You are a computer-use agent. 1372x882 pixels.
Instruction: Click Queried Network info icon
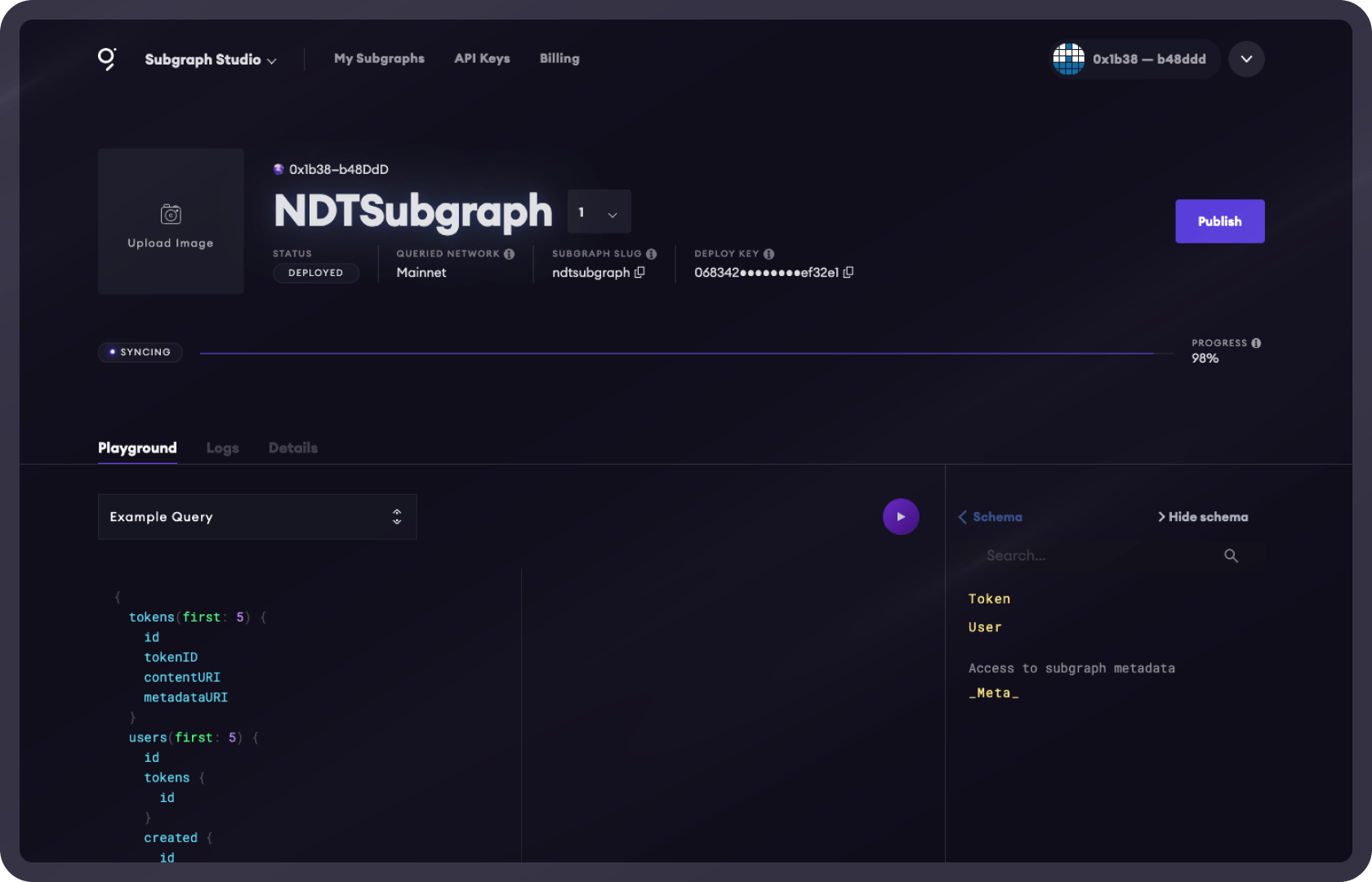click(510, 254)
